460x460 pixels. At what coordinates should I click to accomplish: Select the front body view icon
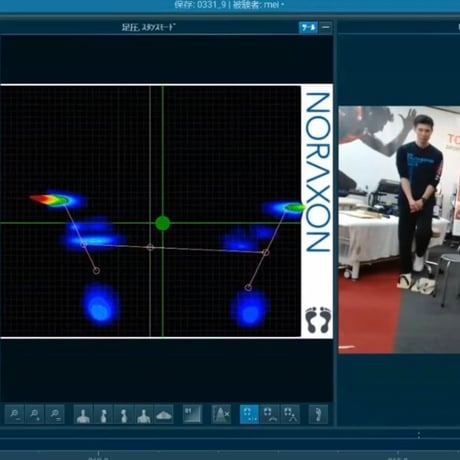click(x=83, y=414)
